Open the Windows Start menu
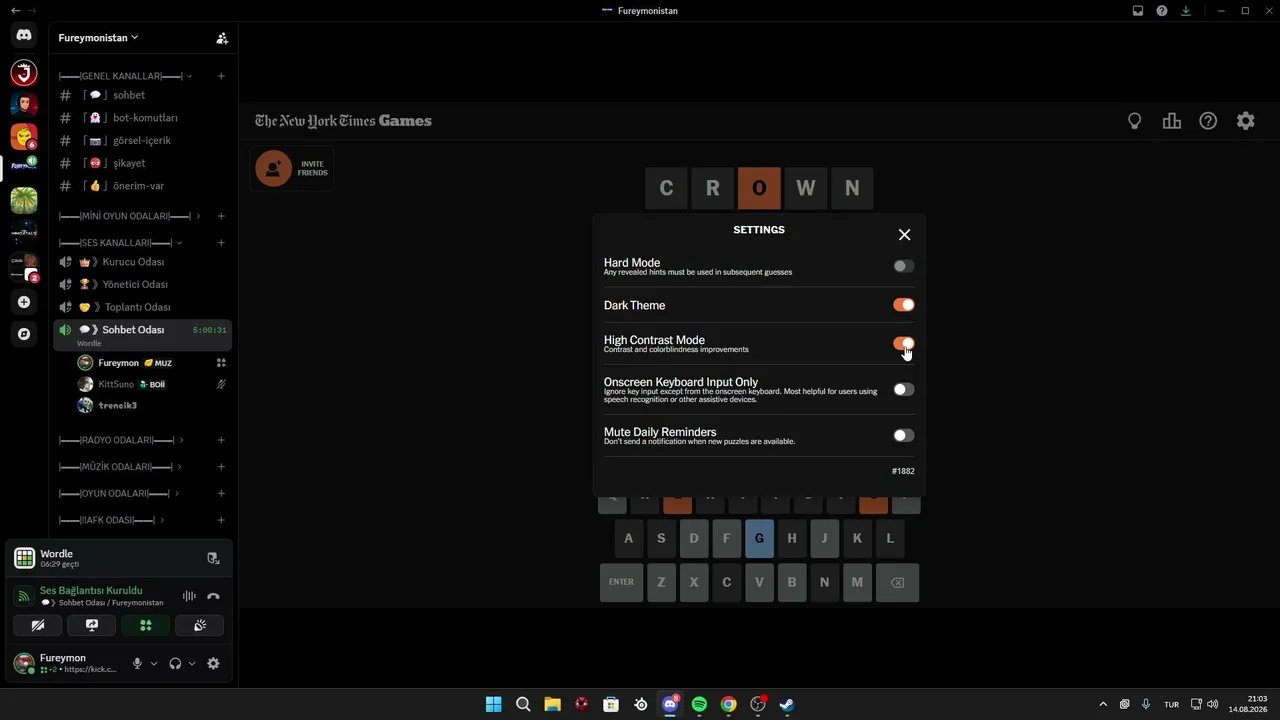1280x720 pixels. (493, 705)
